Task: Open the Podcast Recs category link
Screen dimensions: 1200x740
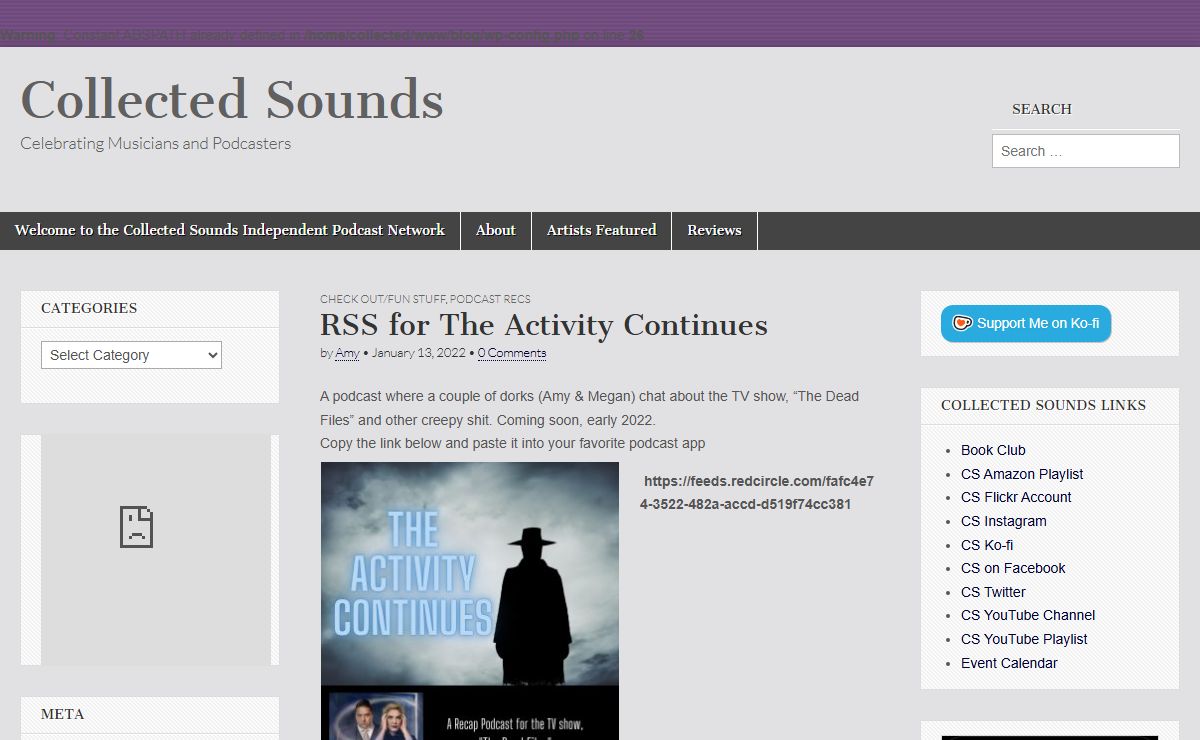Action: [490, 299]
